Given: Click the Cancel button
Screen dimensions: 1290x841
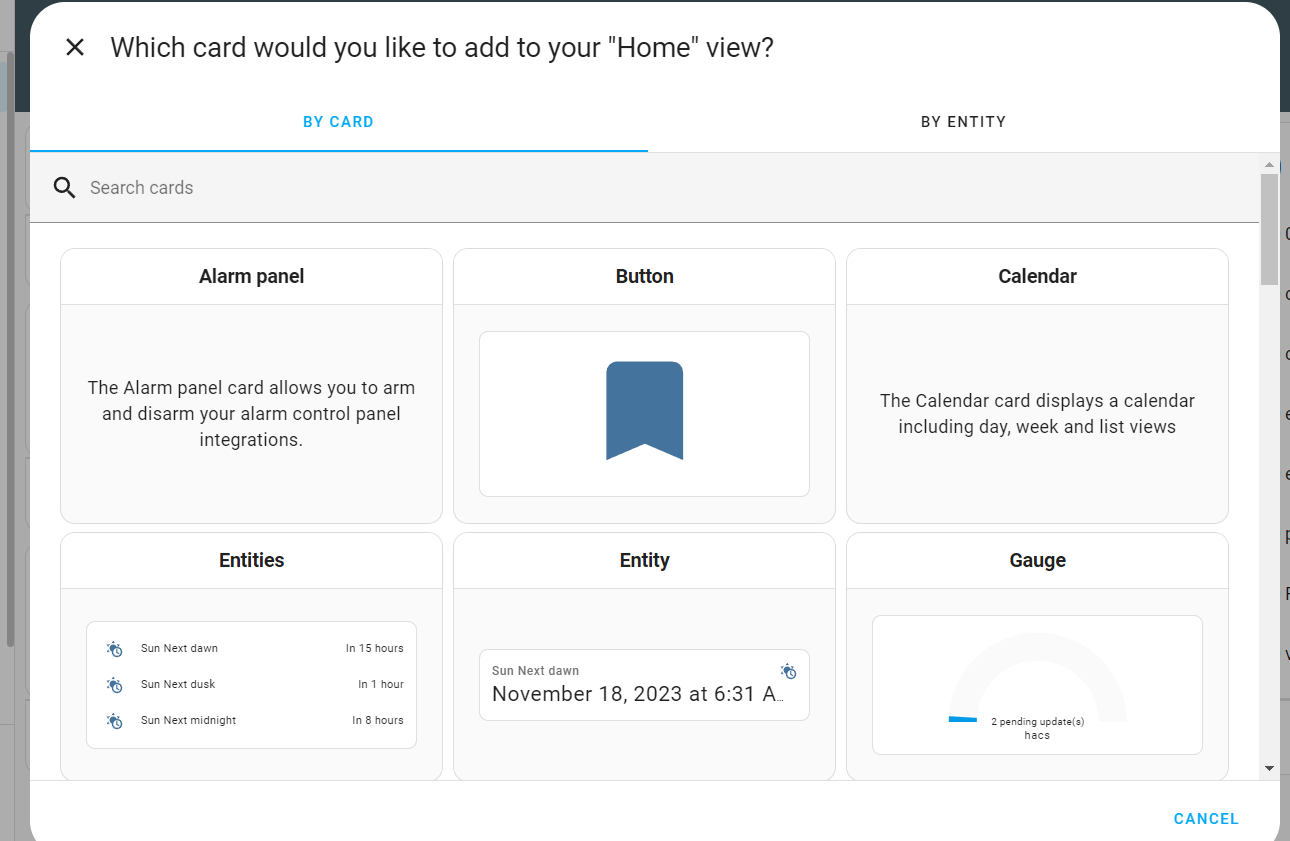Looking at the screenshot, I should (1206, 819).
